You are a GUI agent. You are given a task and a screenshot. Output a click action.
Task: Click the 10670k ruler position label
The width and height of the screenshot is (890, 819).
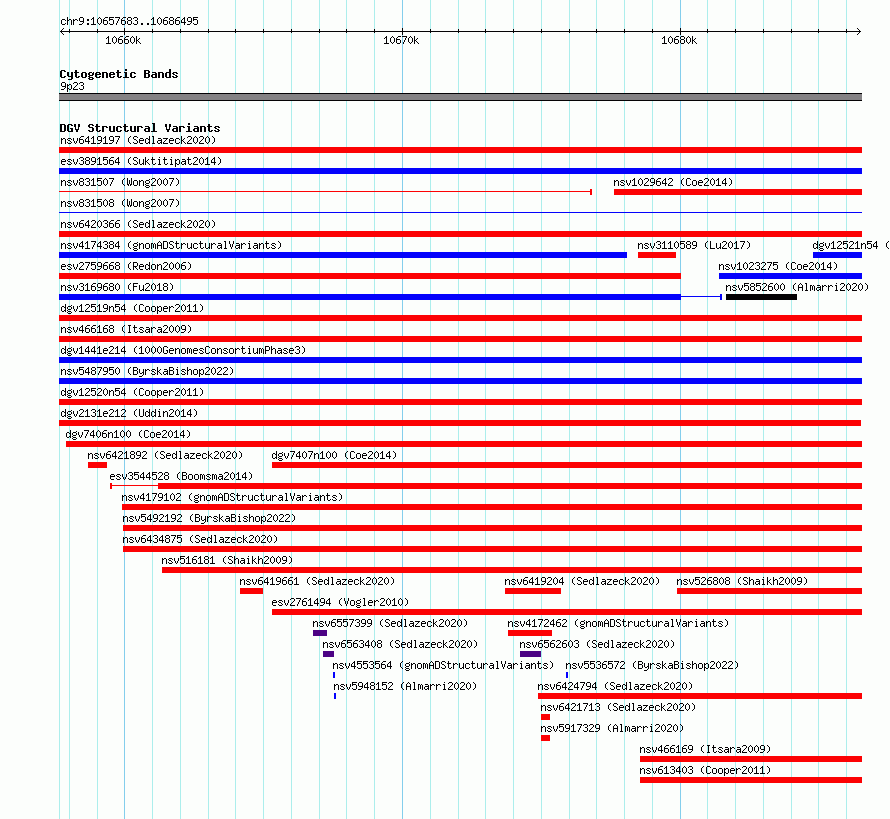(401, 40)
